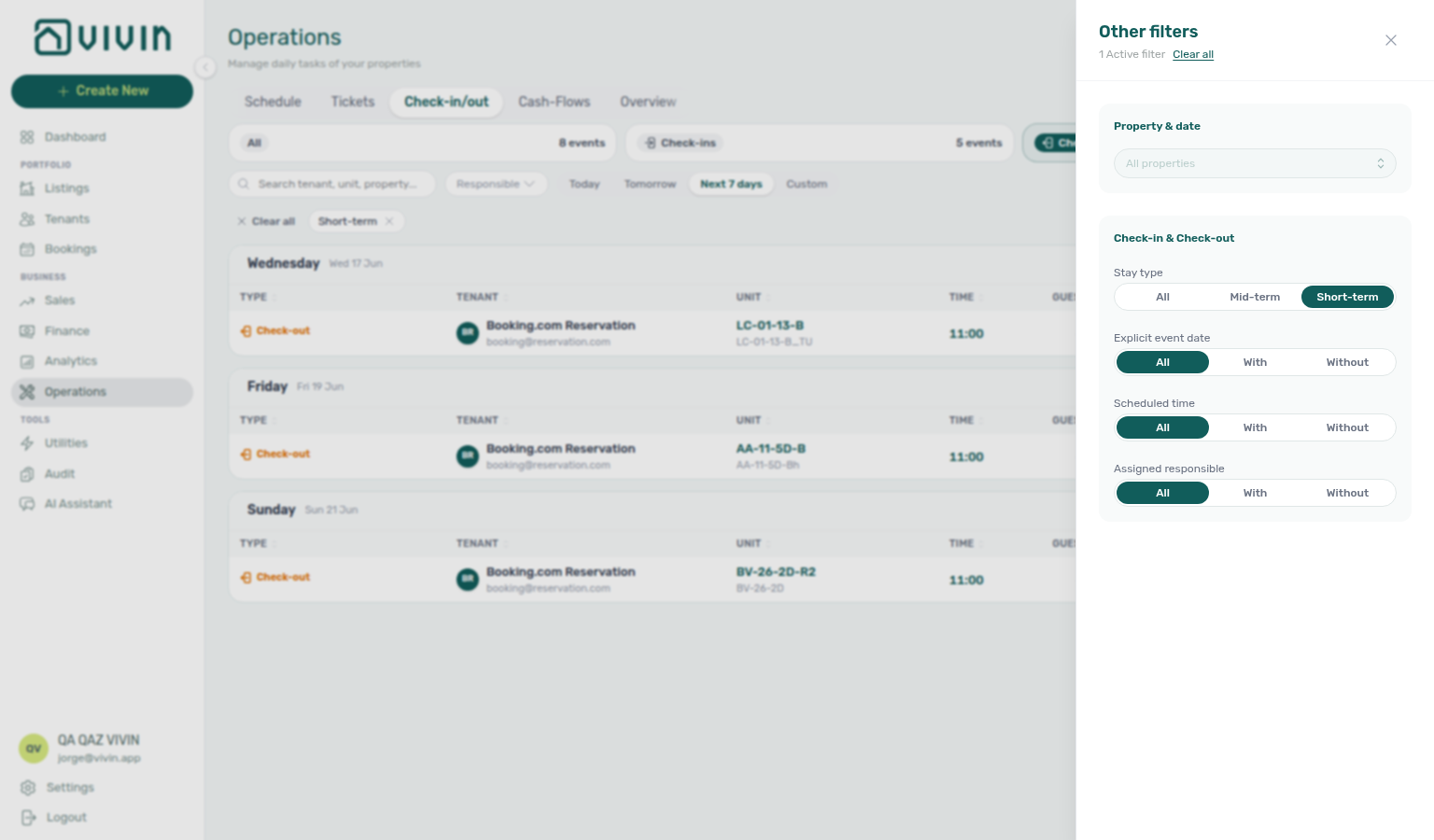
Task: Click Check-out icon in Friday row
Action: point(246,454)
